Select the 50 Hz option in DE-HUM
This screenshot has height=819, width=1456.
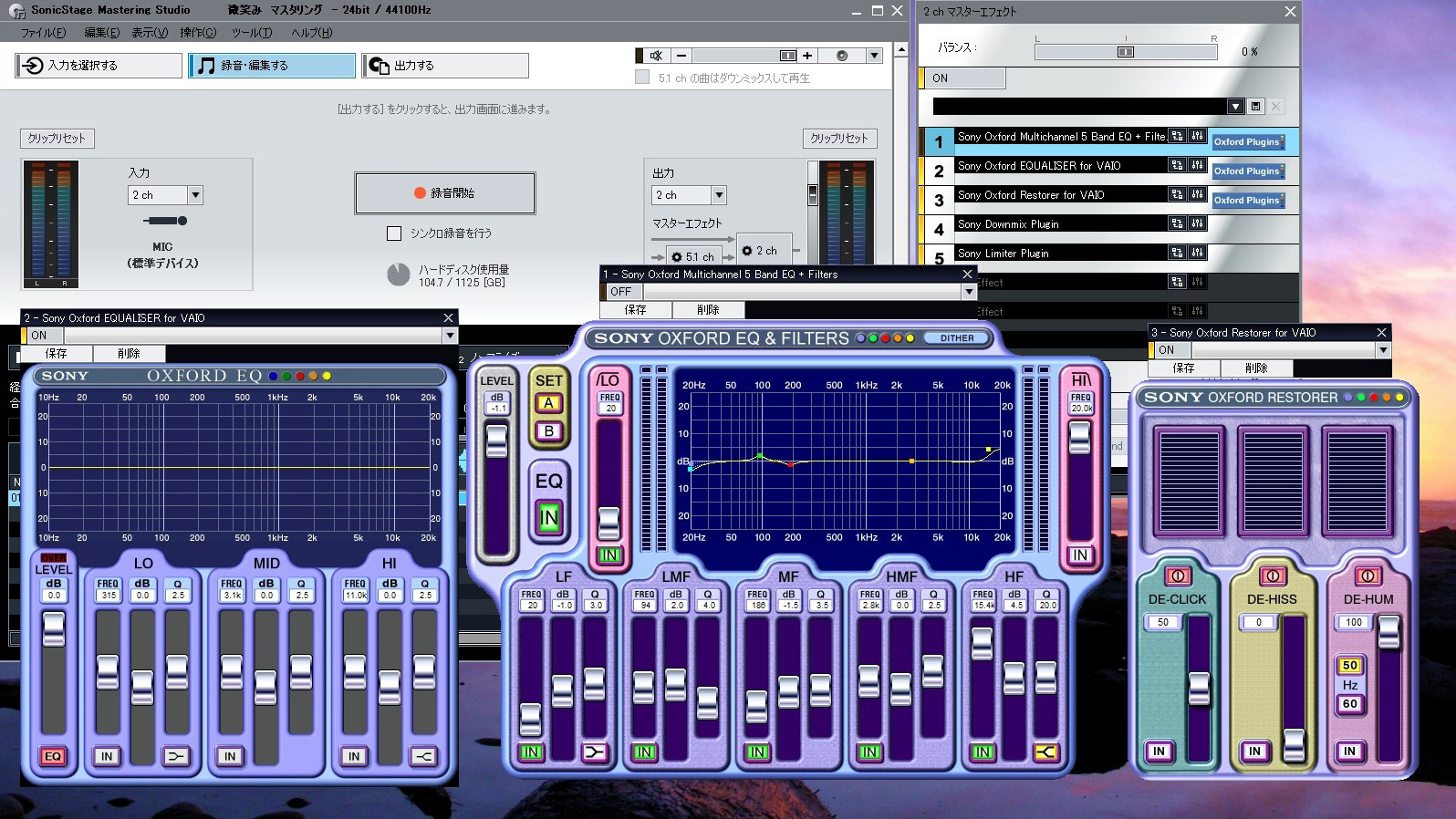tap(1350, 665)
